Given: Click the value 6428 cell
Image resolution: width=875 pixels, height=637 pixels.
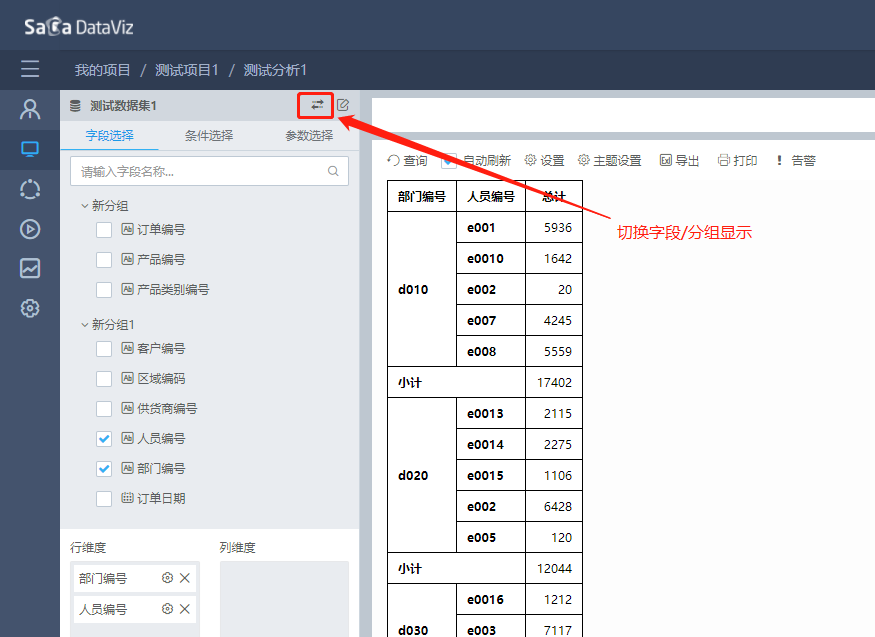Looking at the screenshot, I should (x=554, y=506).
